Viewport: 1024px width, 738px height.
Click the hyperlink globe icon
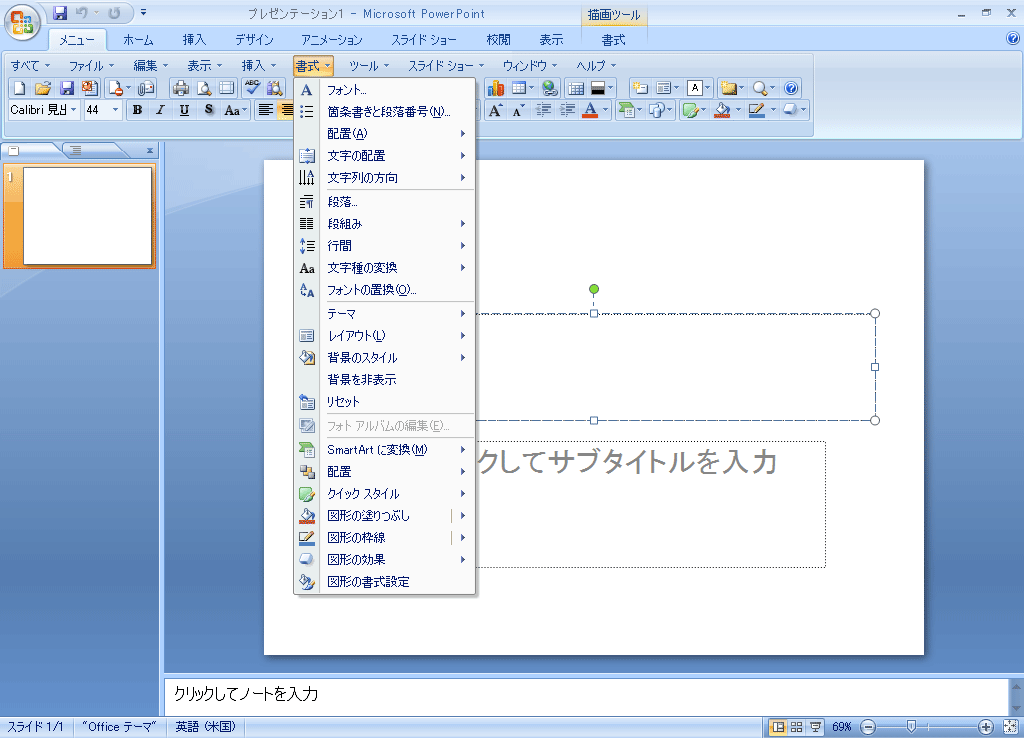pos(550,88)
